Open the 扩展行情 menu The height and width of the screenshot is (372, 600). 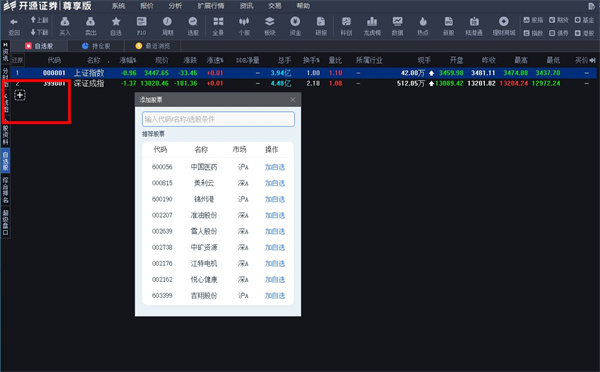pos(211,6)
